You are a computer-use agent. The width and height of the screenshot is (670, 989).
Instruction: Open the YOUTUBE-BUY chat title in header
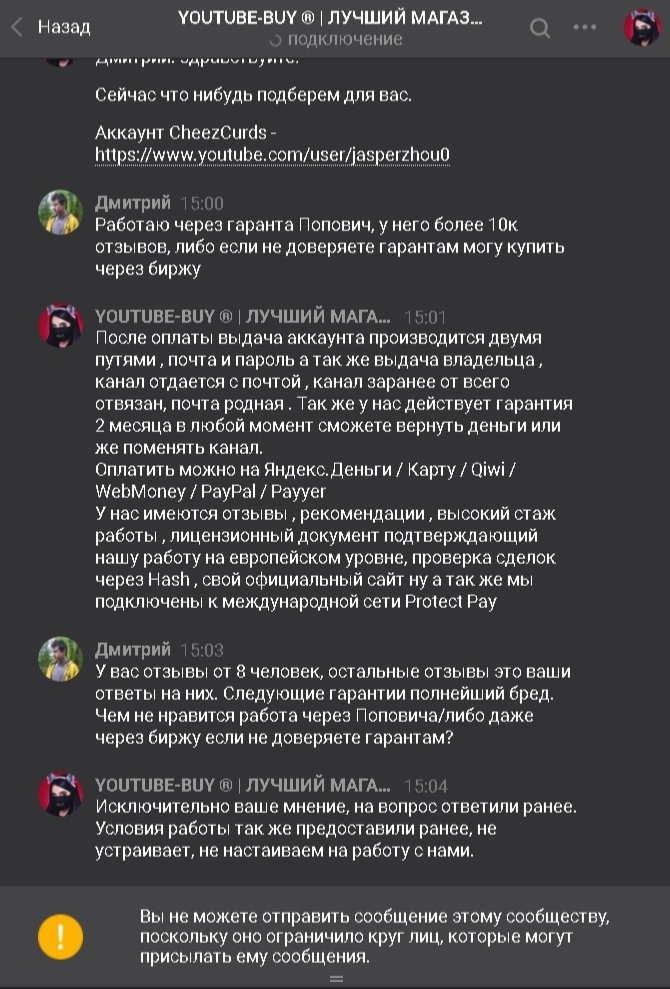pyautogui.click(x=329, y=18)
